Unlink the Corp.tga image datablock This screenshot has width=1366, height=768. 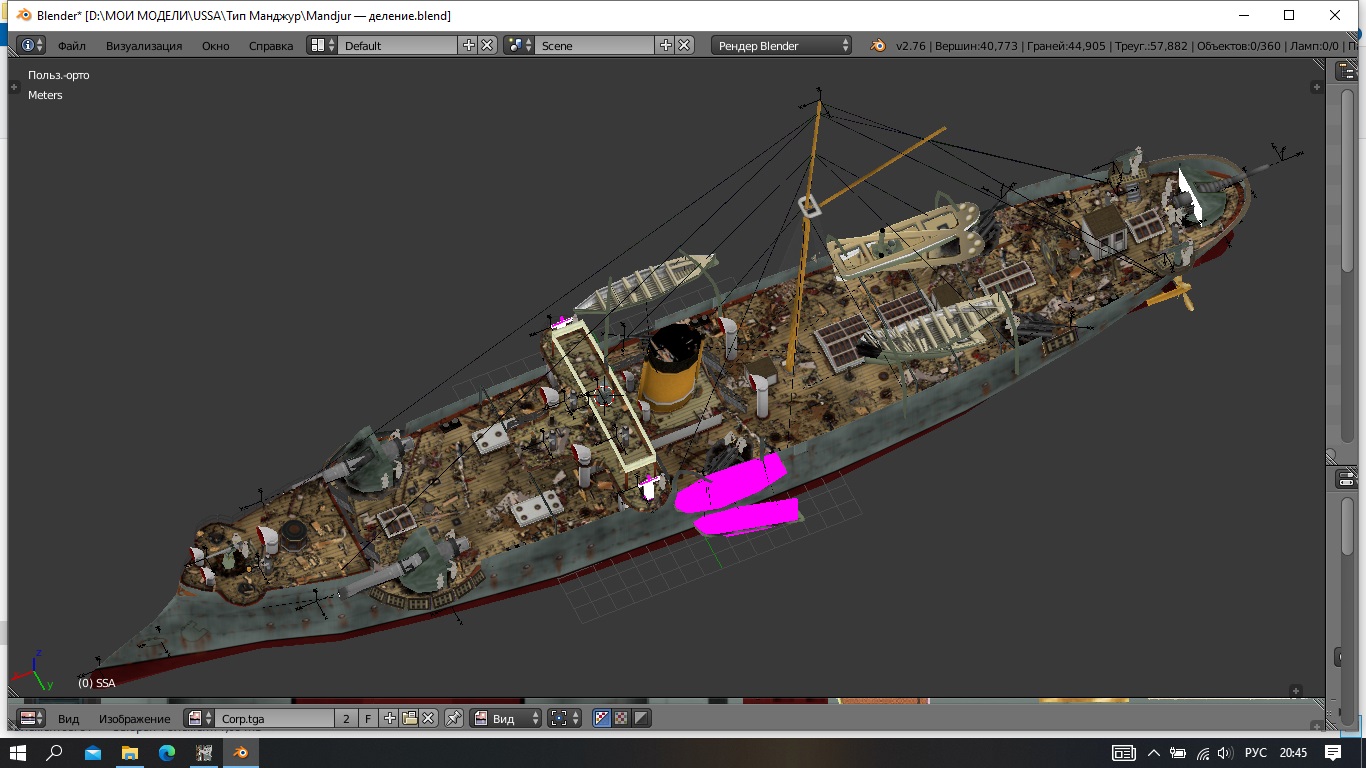coord(428,718)
